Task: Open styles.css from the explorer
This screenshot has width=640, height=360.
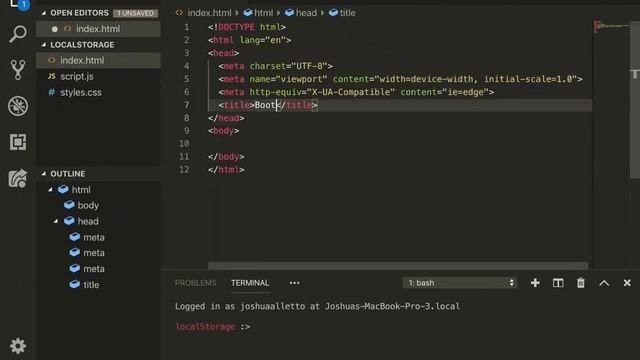Action: click(98, 92)
